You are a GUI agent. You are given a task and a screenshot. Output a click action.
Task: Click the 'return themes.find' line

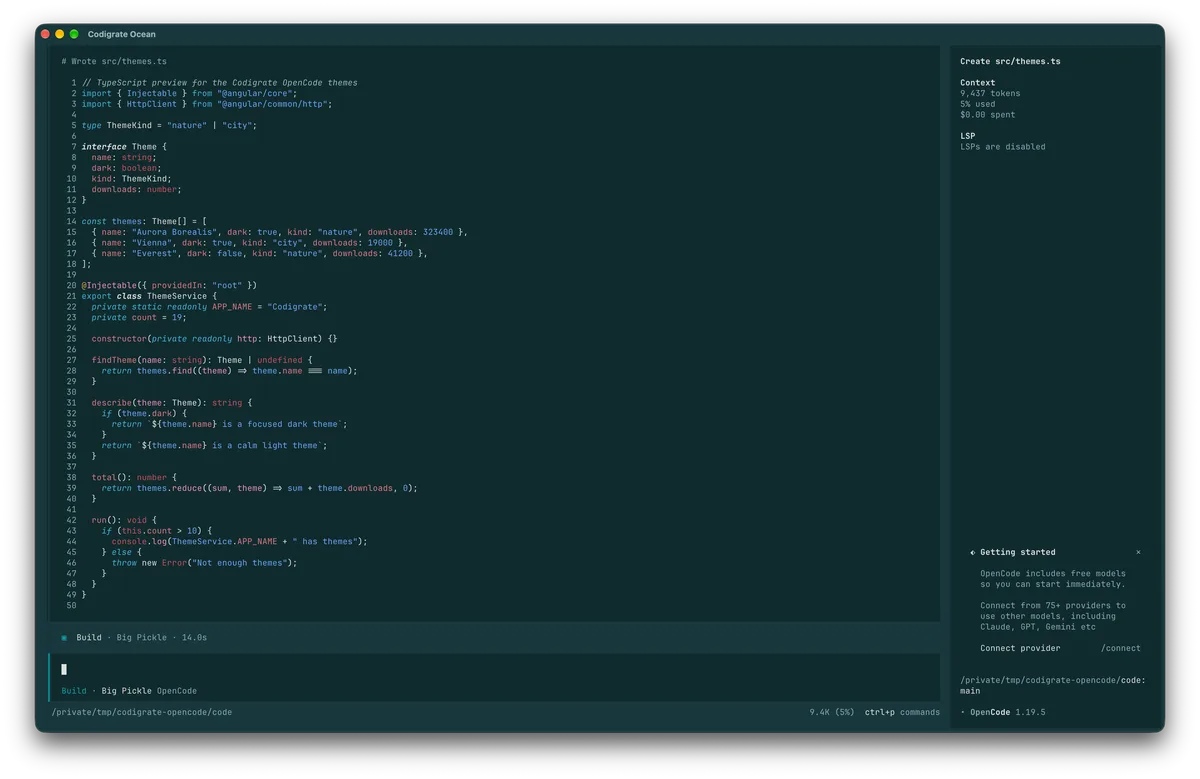229,371
